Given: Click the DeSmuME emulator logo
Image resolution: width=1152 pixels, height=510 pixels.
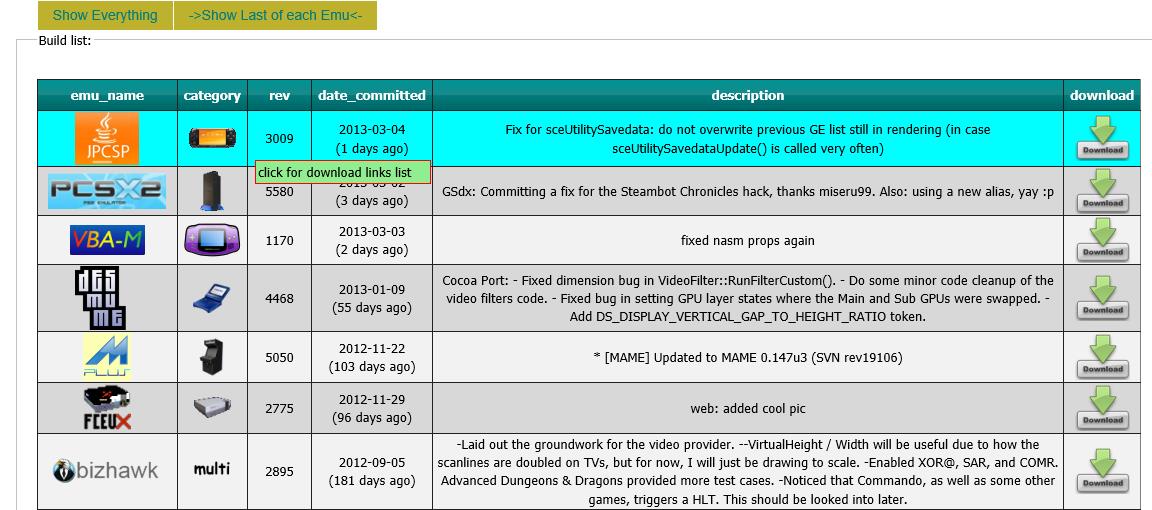Looking at the screenshot, I should pyautogui.click(x=101, y=298).
